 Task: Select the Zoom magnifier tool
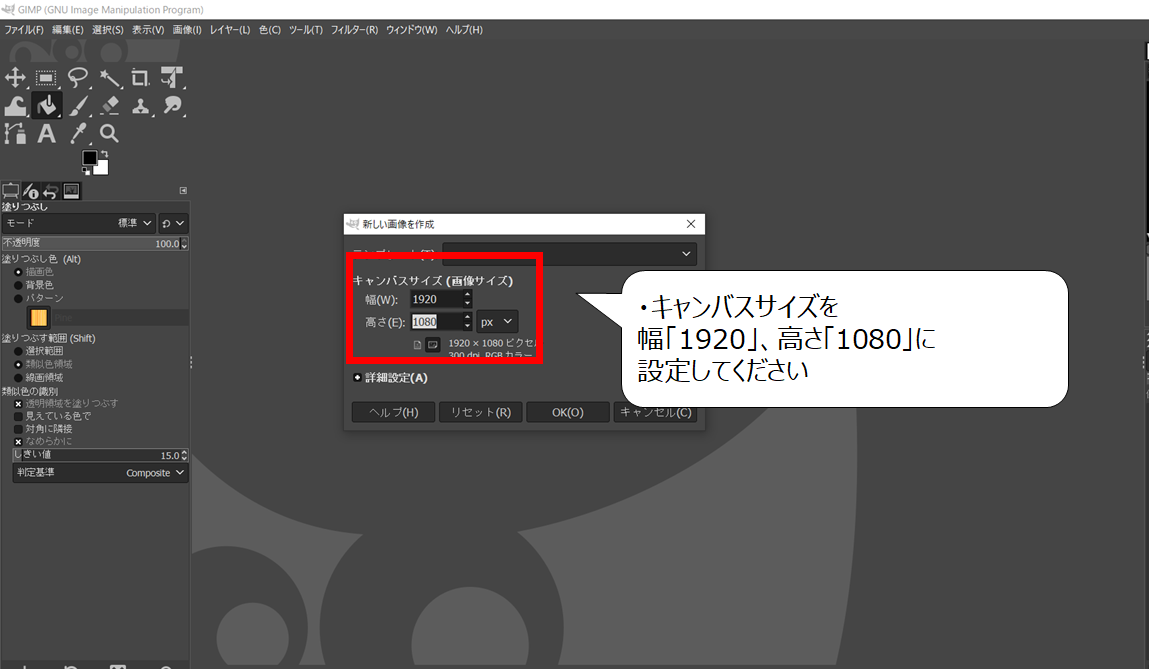pos(110,133)
